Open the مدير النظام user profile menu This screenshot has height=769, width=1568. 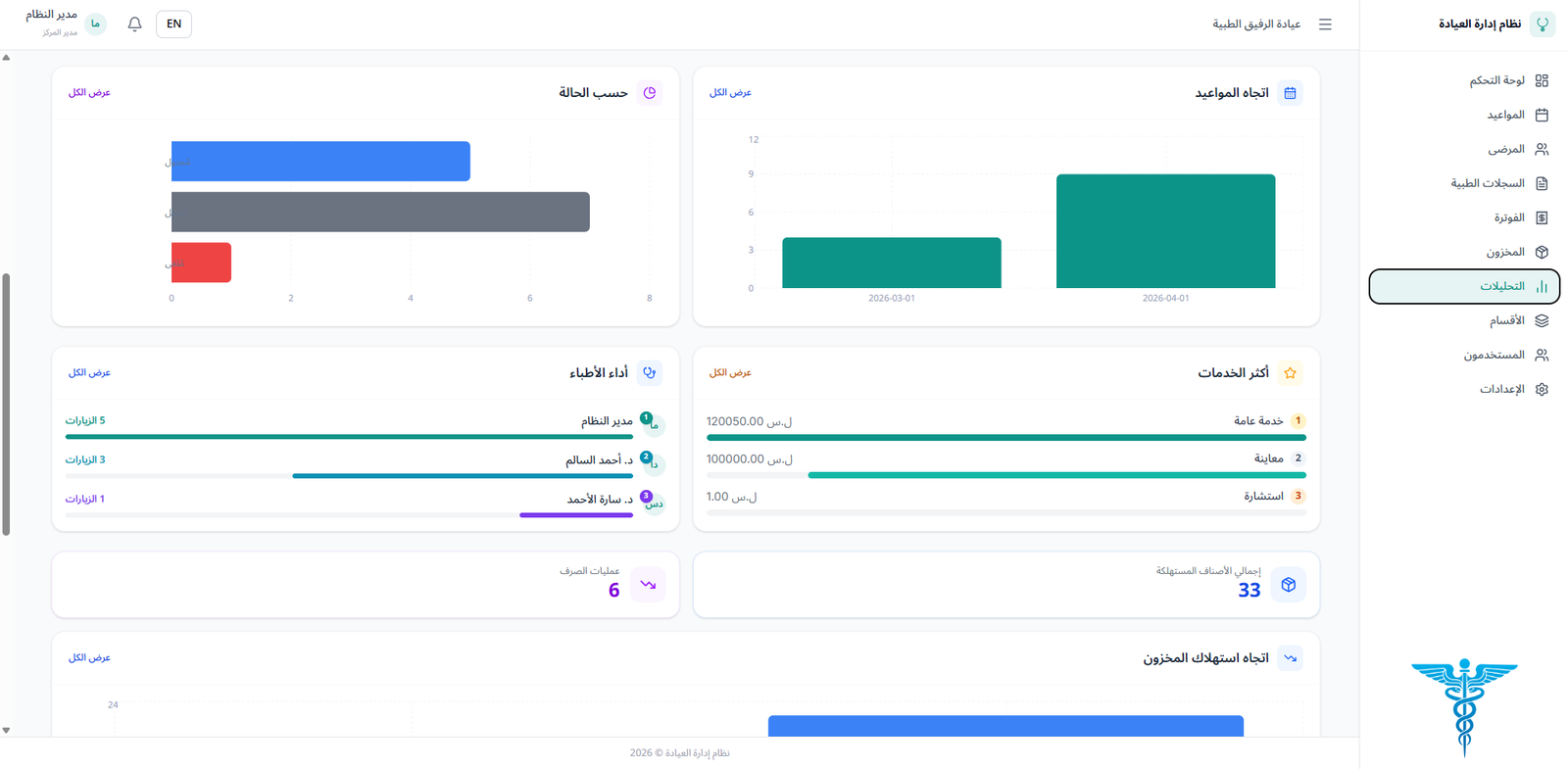(66, 24)
